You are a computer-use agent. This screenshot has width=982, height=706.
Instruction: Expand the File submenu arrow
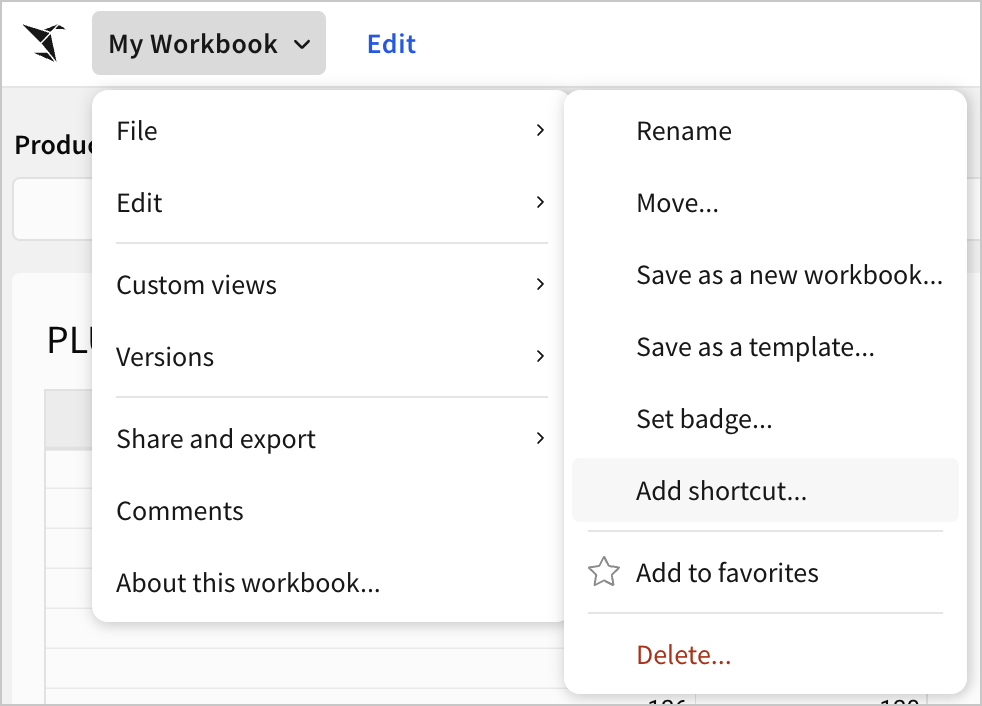point(540,131)
